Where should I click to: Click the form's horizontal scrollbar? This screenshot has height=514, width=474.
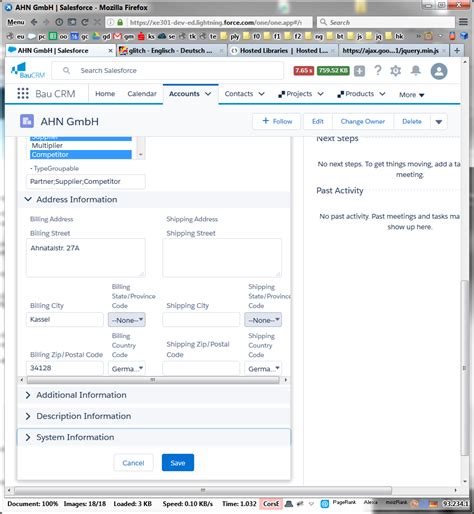click(x=153, y=380)
